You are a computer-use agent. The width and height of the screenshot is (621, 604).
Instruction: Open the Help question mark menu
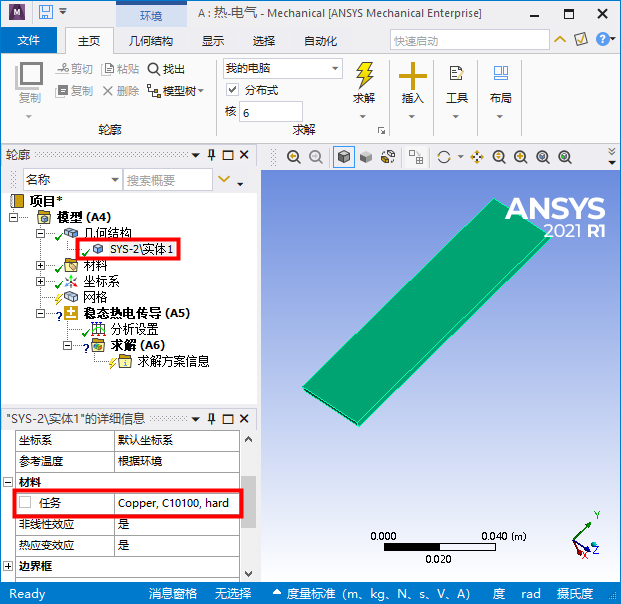(x=605, y=39)
